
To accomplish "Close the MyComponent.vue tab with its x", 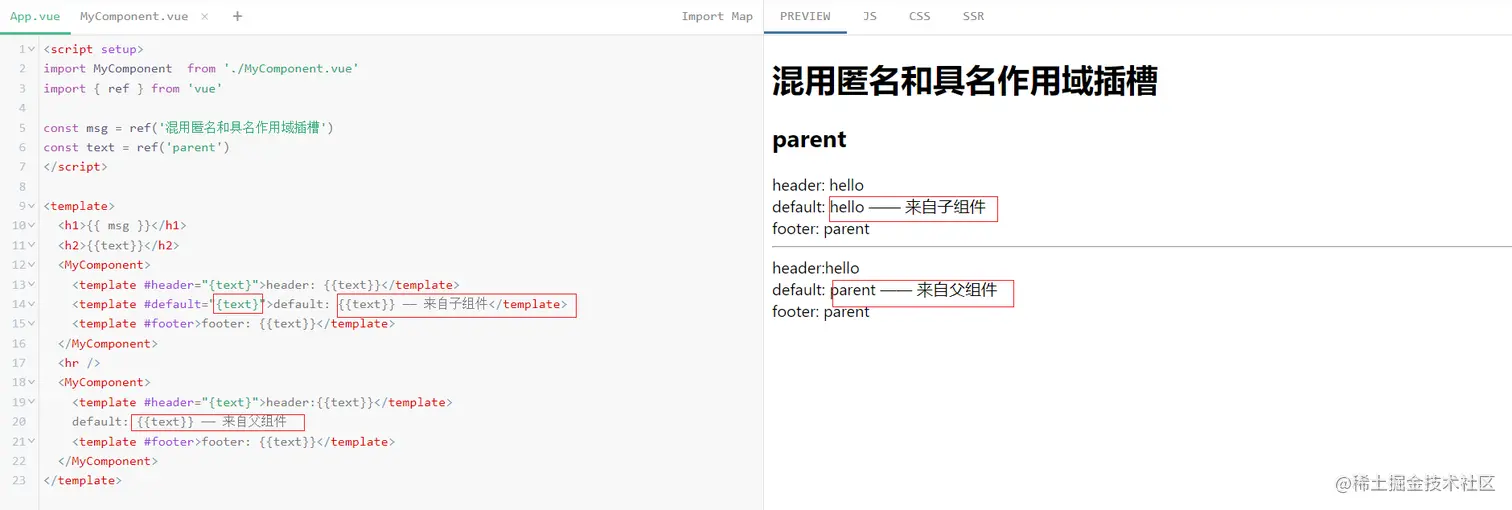I will point(205,16).
